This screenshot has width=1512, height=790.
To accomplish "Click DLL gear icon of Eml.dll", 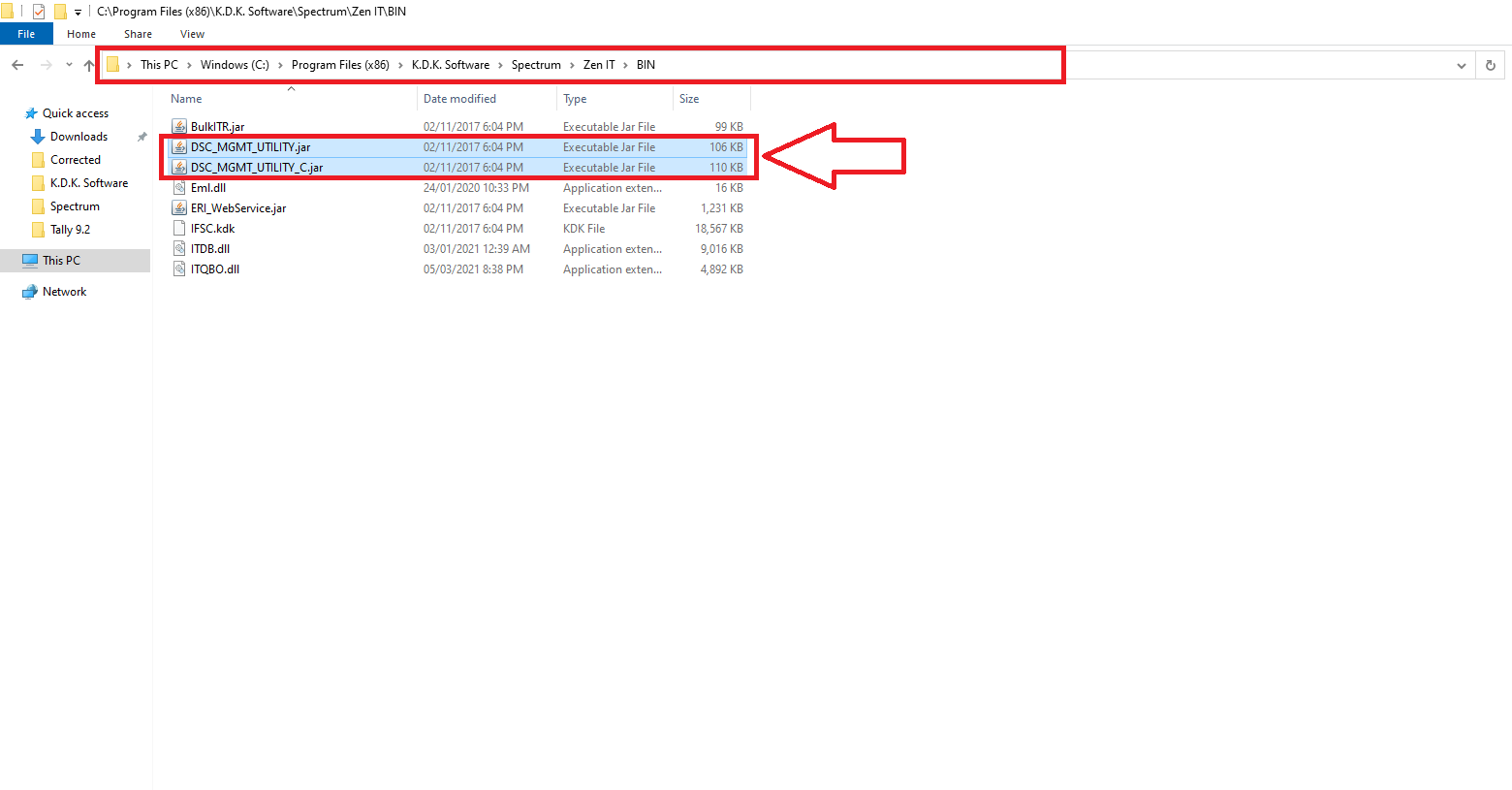I will coord(179,188).
